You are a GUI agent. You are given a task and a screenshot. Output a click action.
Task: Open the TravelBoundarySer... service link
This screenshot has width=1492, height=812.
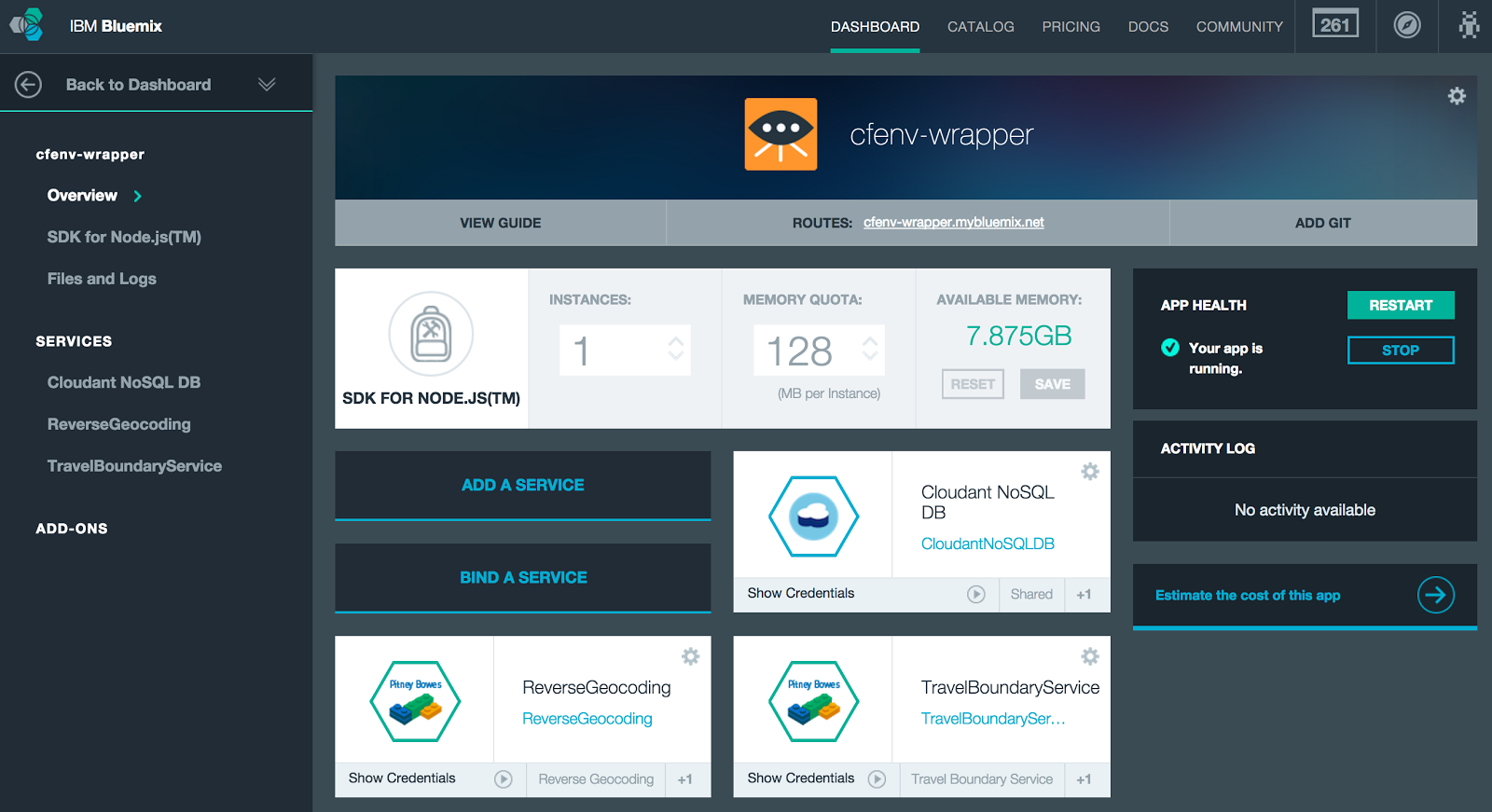(992, 719)
